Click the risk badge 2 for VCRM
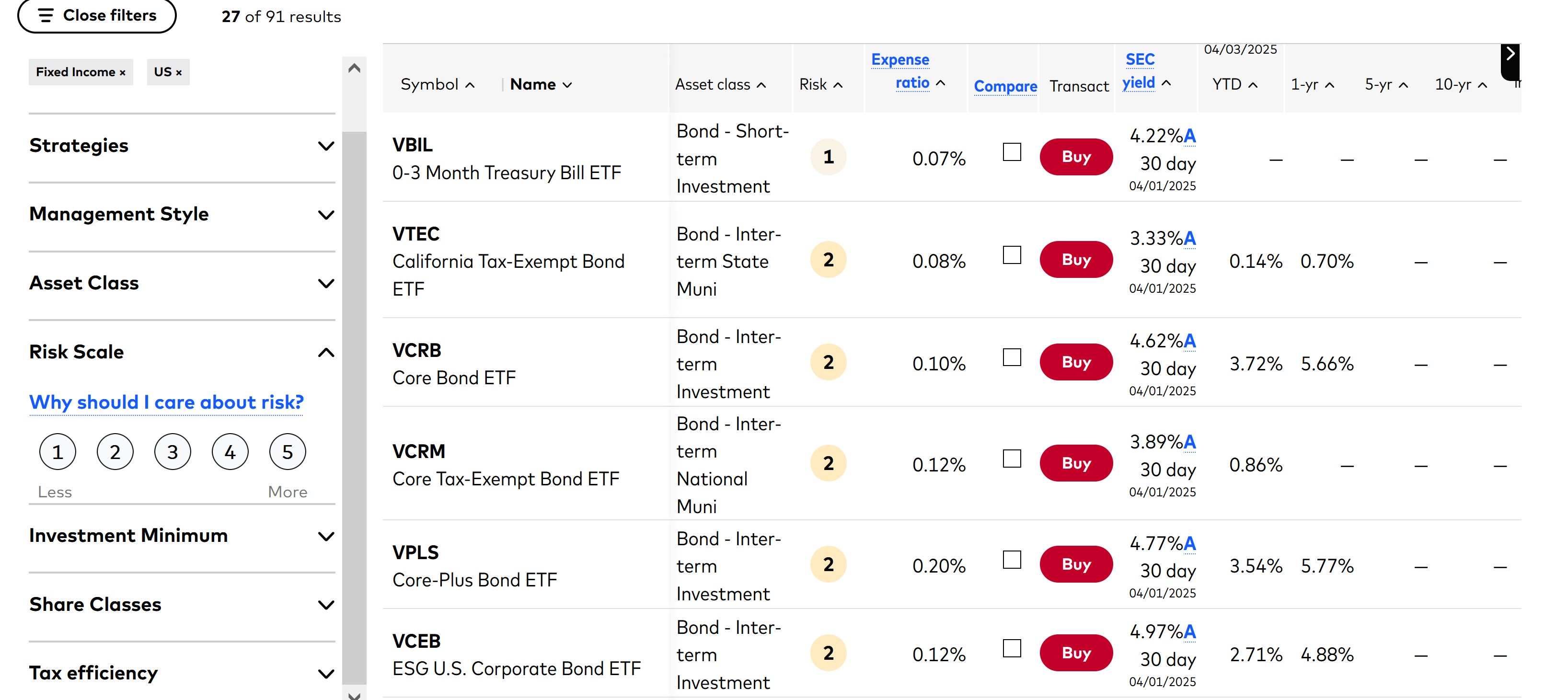The width and height of the screenshot is (1568, 700). [x=829, y=463]
